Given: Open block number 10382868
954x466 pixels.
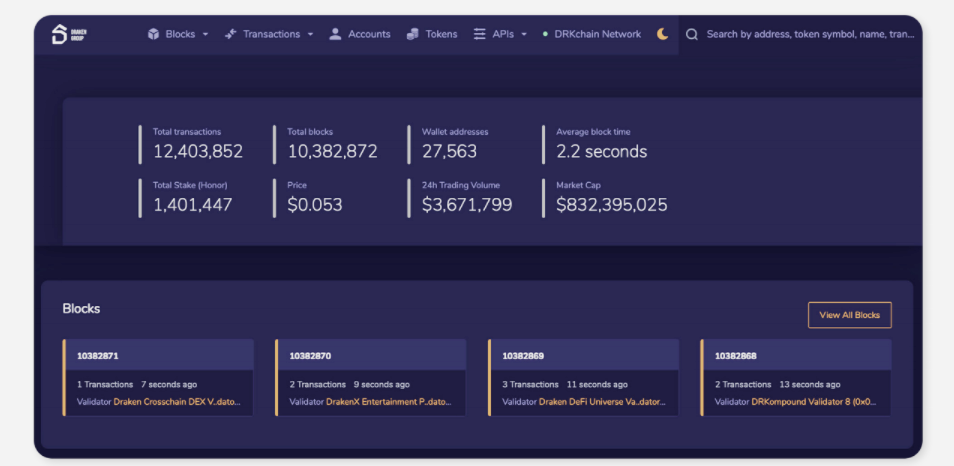Looking at the screenshot, I should pos(736,356).
